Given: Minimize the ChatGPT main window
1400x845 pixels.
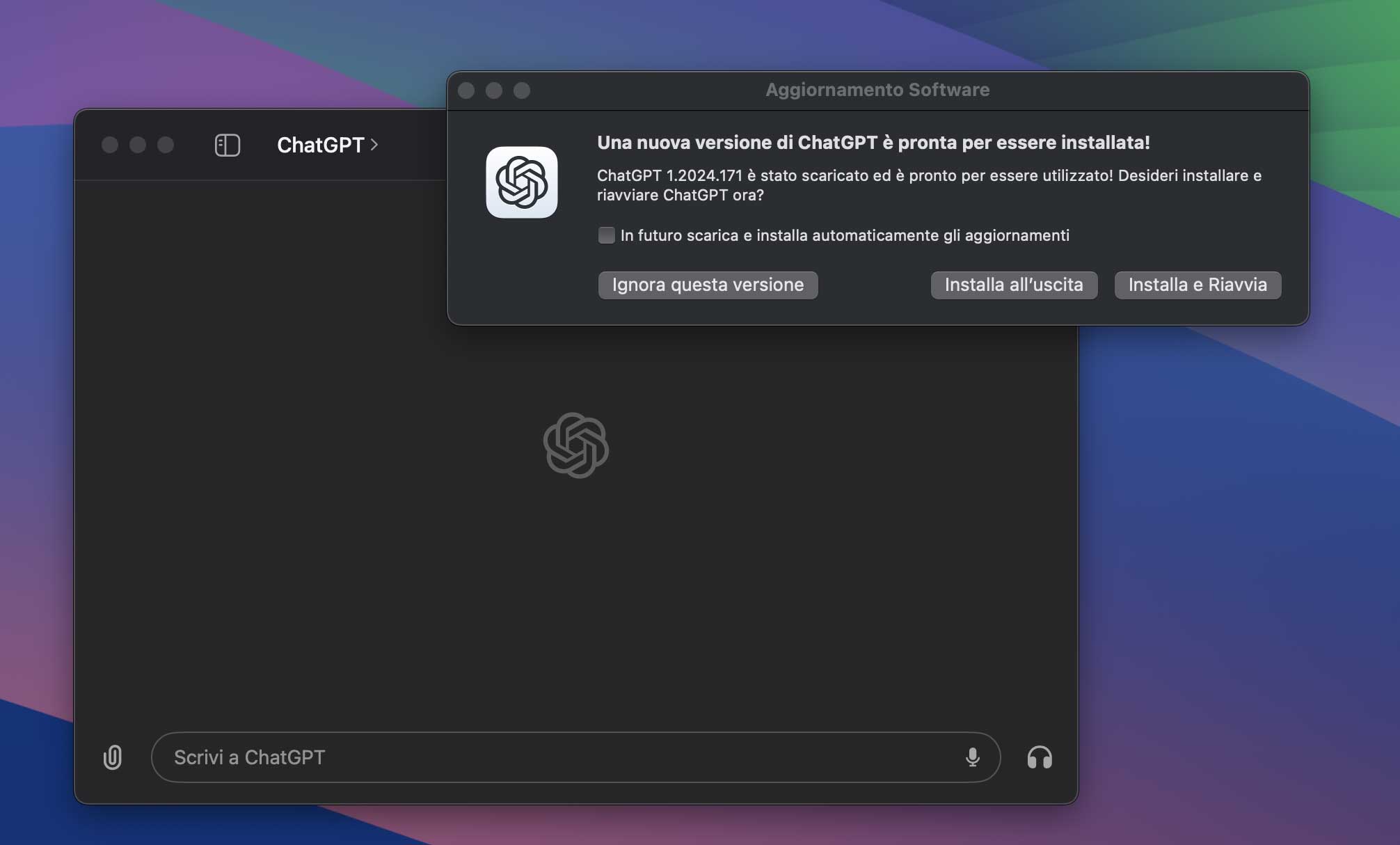Looking at the screenshot, I should tap(138, 145).
